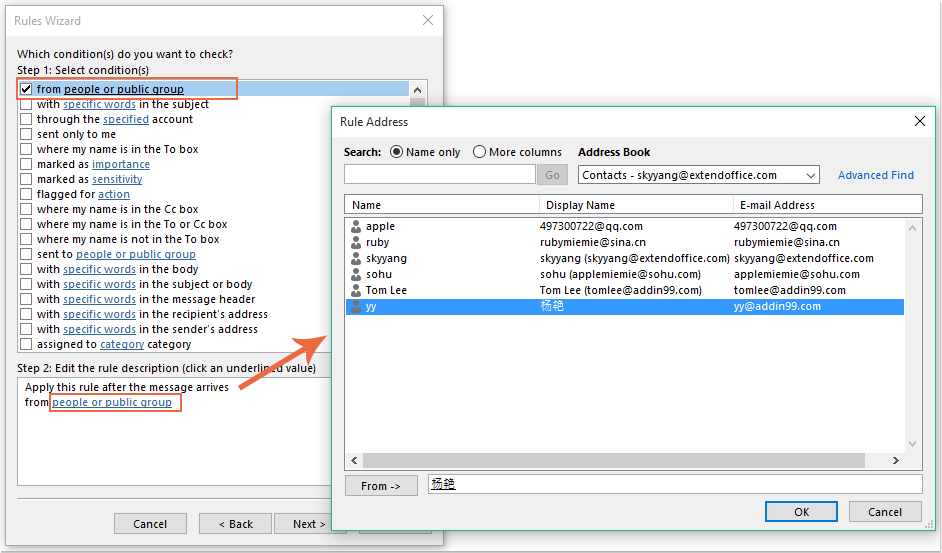Image resolution: width=942 pixels, height=553 pixels.
Task: Click the contact icon beside apple
Action: point(356,227)
